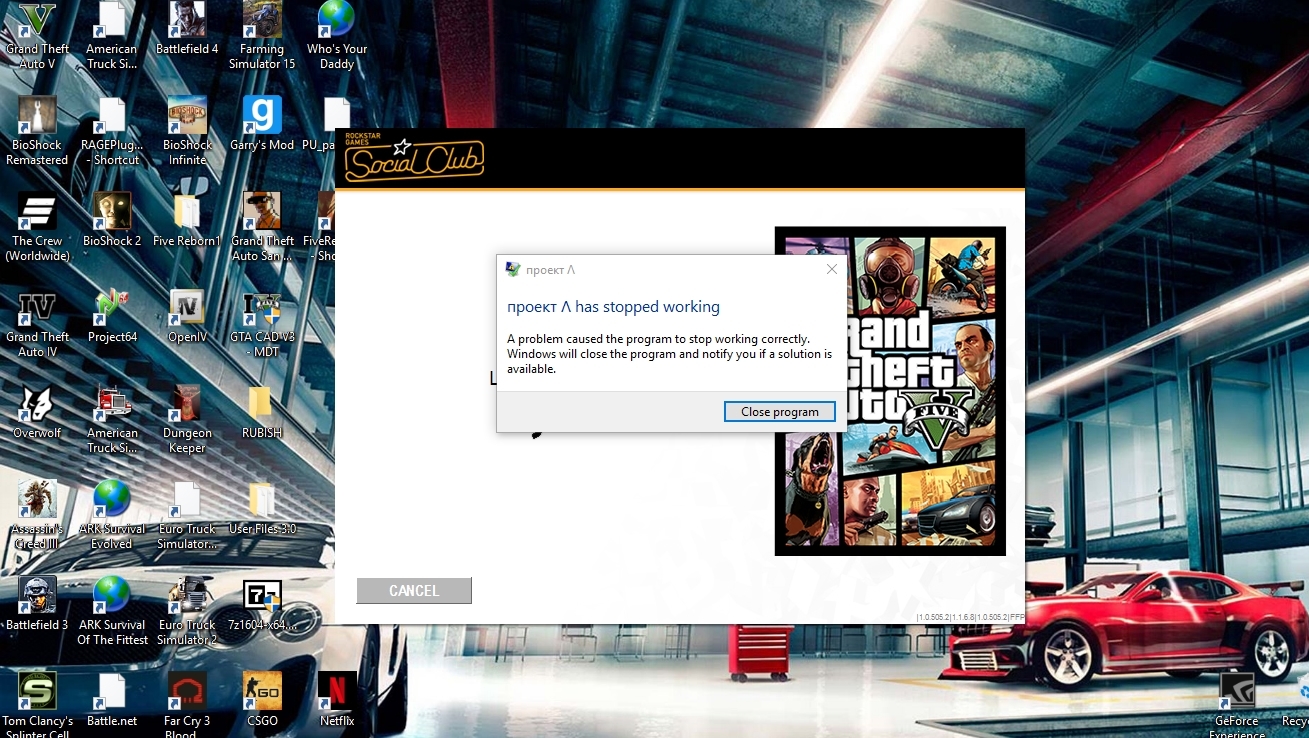Select the Five Reborn1 folder
The height and width of the screenshot is (738, 1309).
187,220
